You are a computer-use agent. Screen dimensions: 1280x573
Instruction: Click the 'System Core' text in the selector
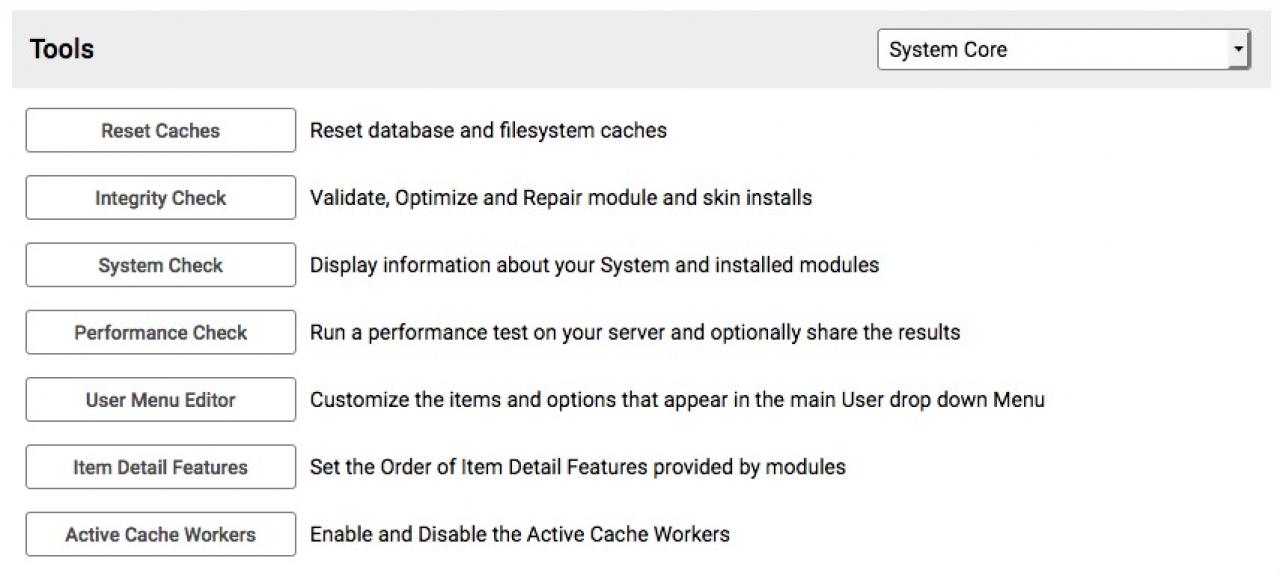pos(947,50)
